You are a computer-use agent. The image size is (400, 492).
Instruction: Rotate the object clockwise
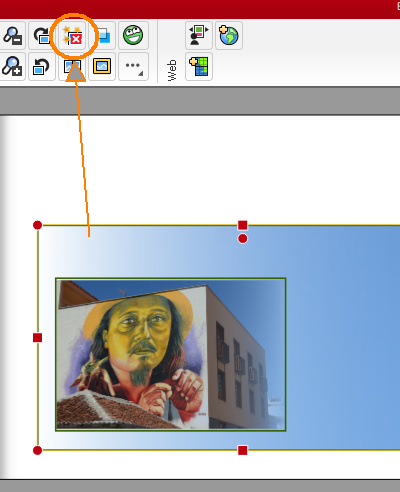(42, 35)
